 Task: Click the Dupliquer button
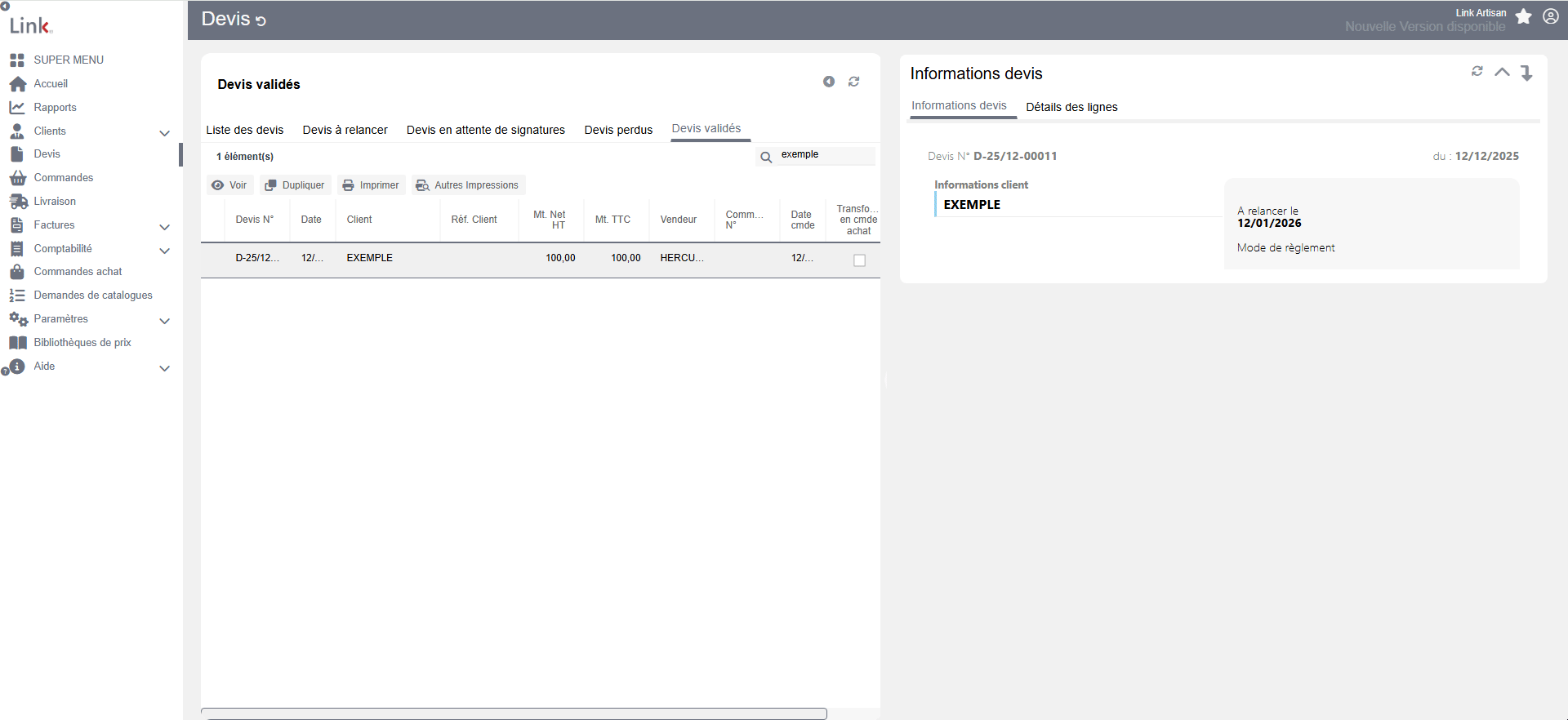pyautogui.click(x=295, y=185)
